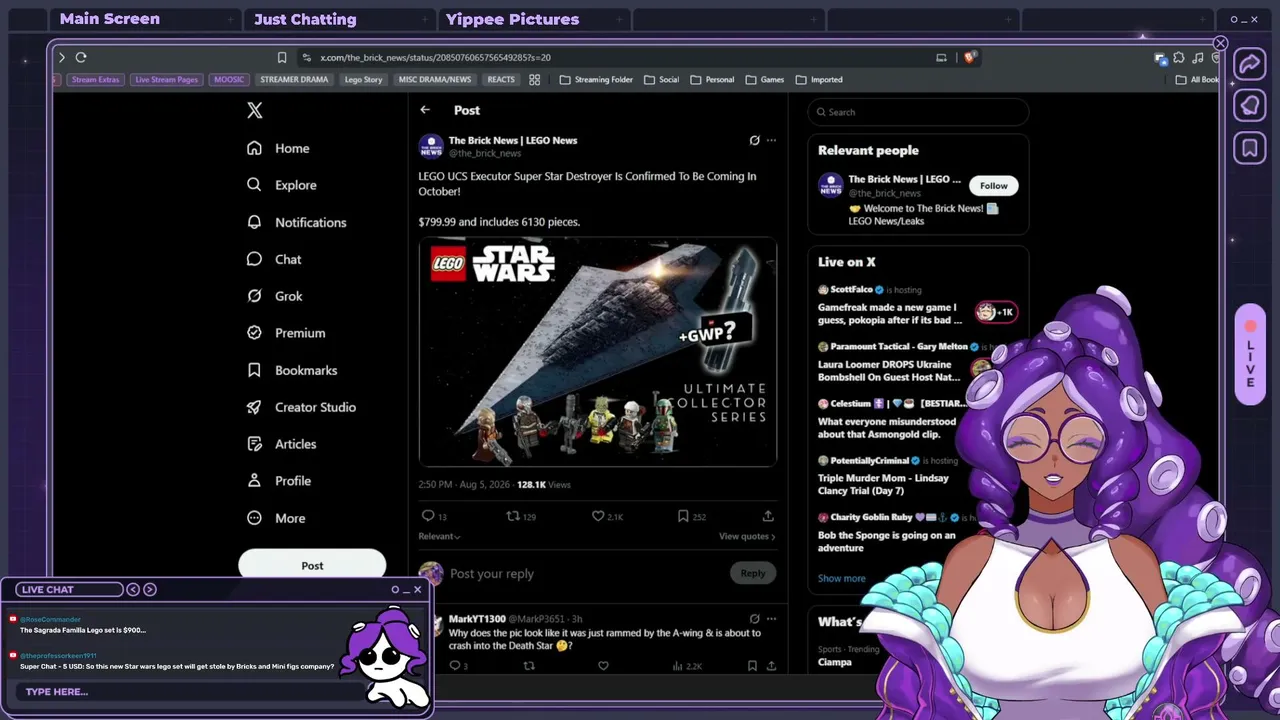
Task: Open the extensions puzzle icon in browser
Action: tap(1179, 58)
